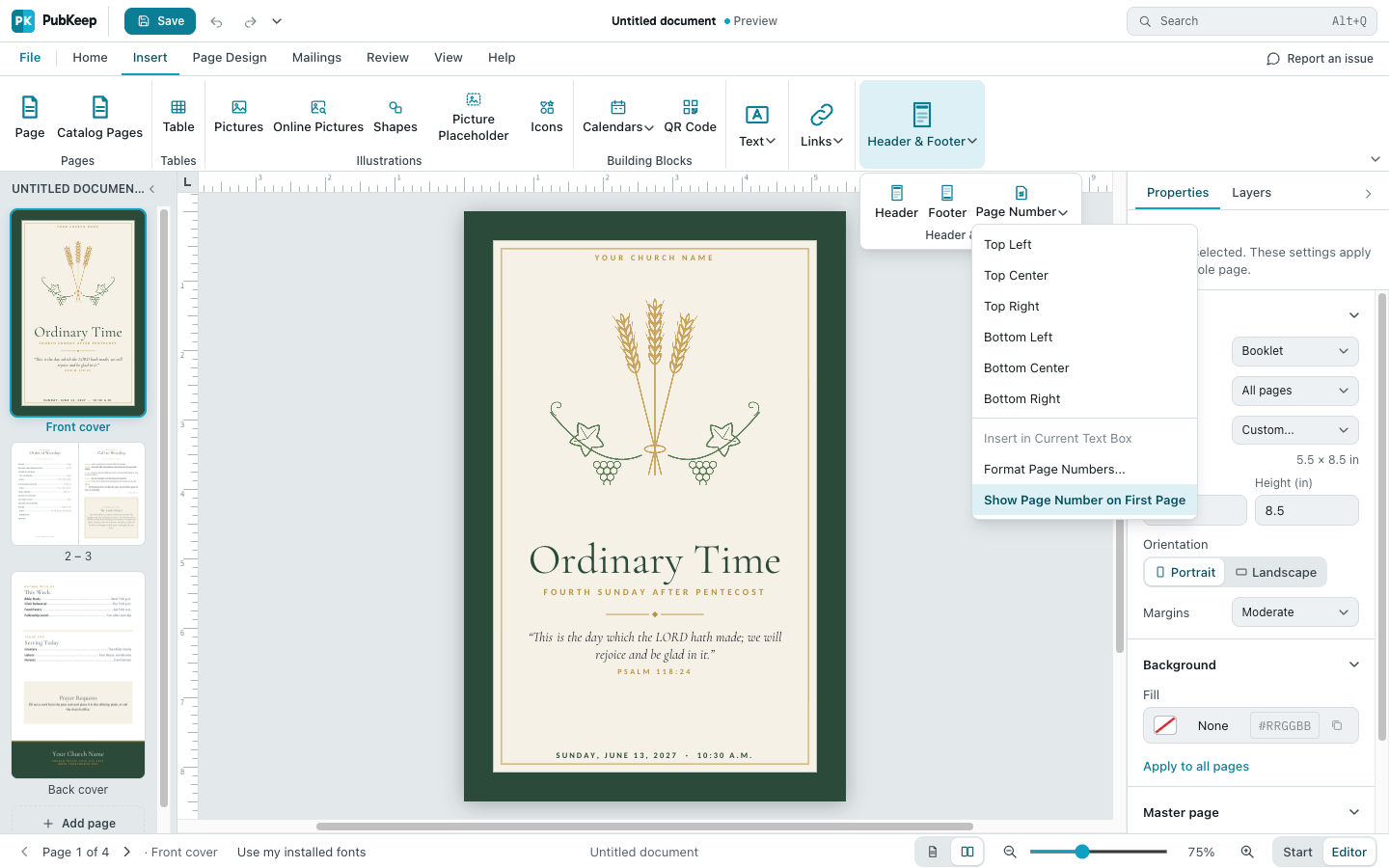The width and height of the screenshot is (1389, 868).
Task: Redo the last action
Action: 251,21
